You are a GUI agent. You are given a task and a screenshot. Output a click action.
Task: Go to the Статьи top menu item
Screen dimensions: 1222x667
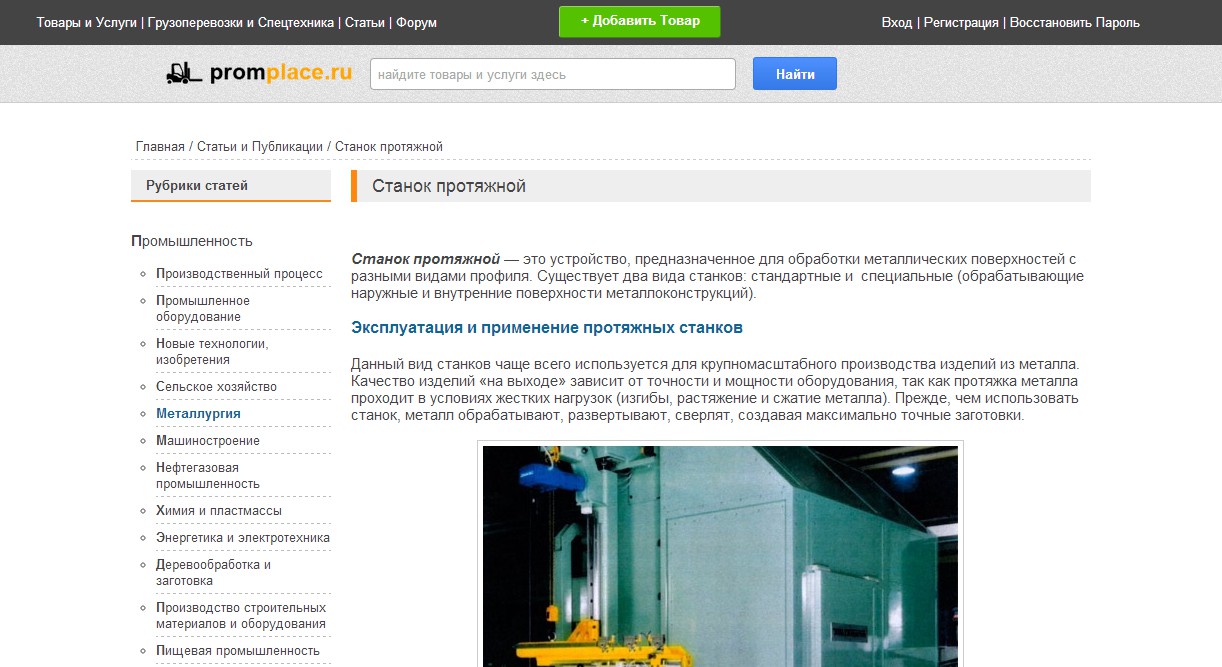(365, 22)
